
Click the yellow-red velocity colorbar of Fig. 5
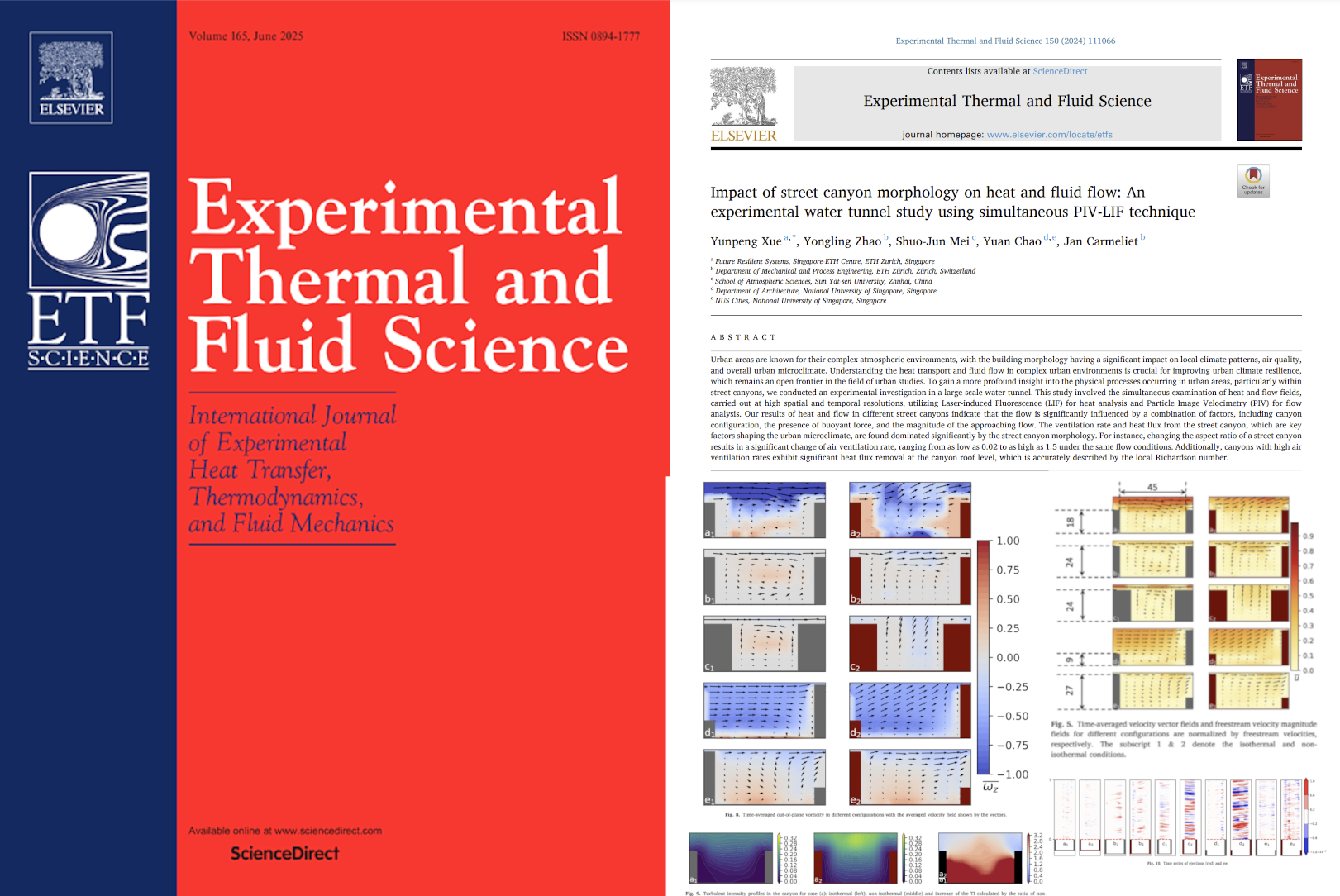click(1295, 597)
